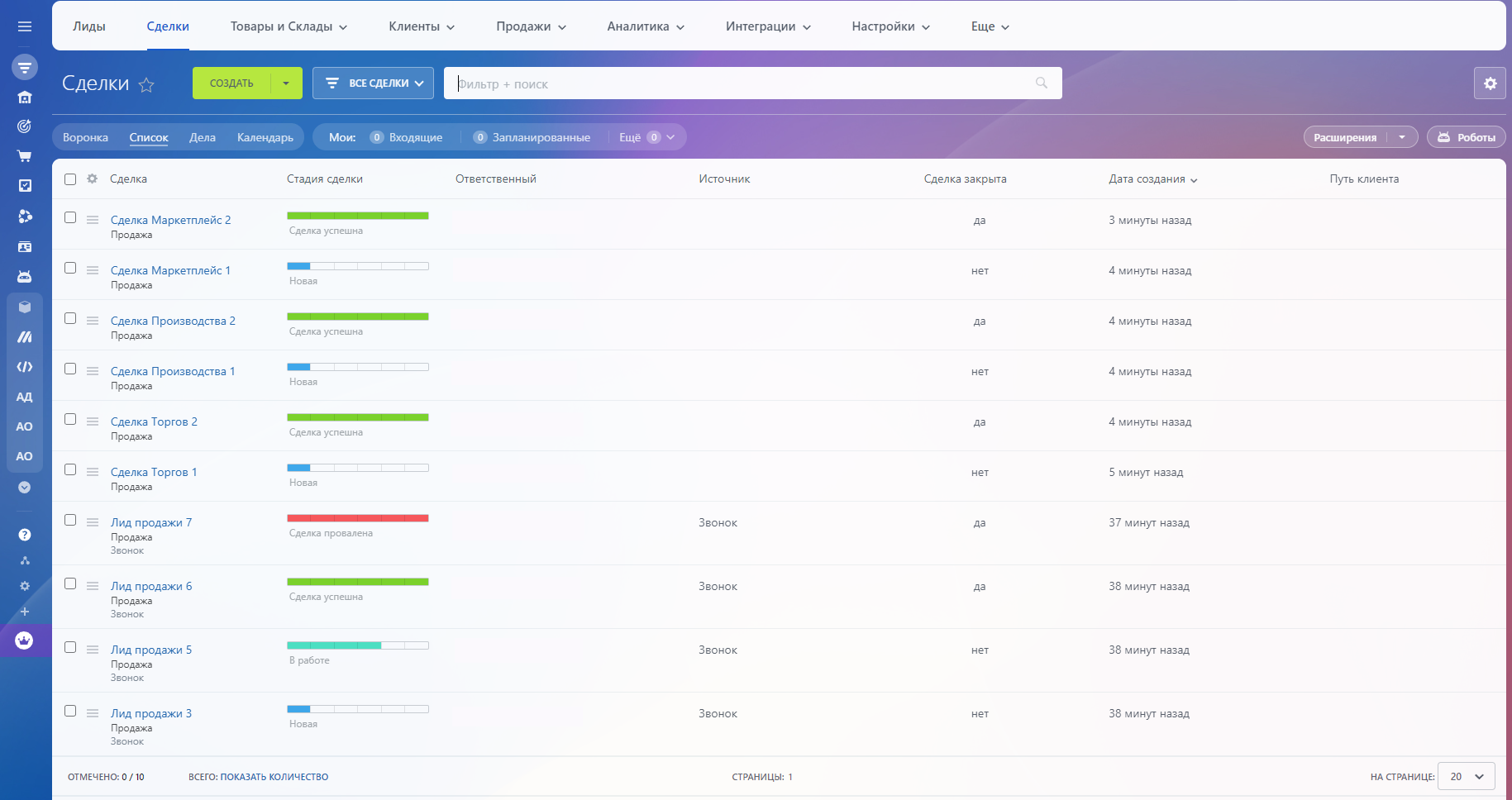Select the Лид продажи 7 row checkbox
The image size is (1512, 800).
[70, 521]
